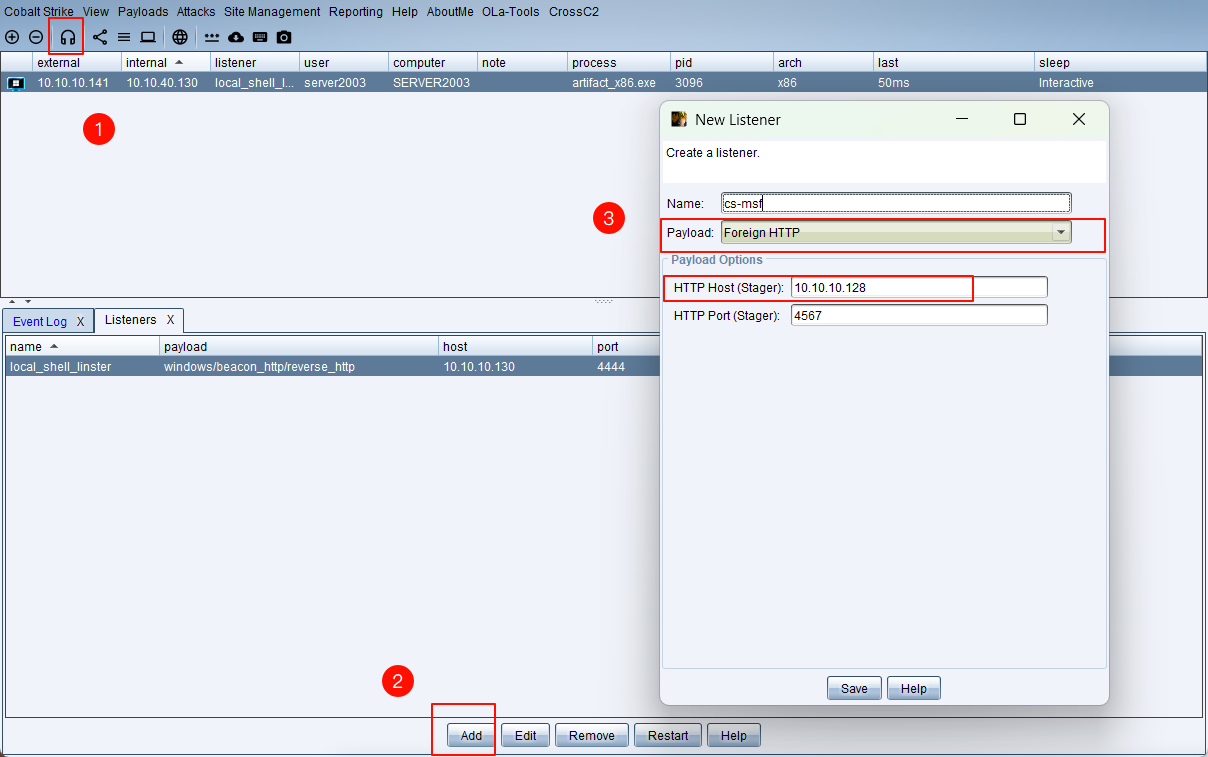
Task: Click the disconnect minus icon in toolbar
Action: (36, 37)
